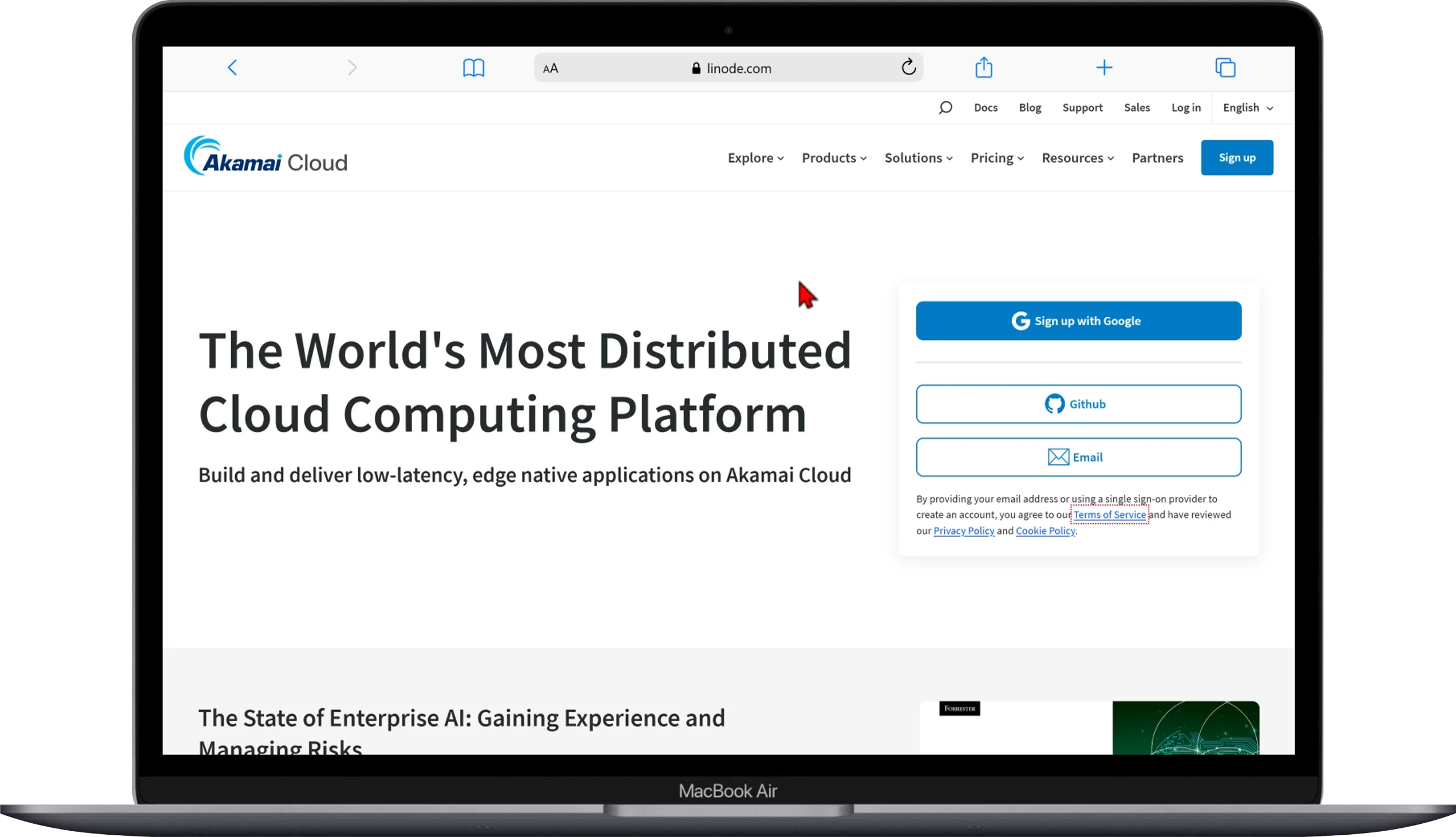Tap the share icon in toolbar

tap(984, 67)
